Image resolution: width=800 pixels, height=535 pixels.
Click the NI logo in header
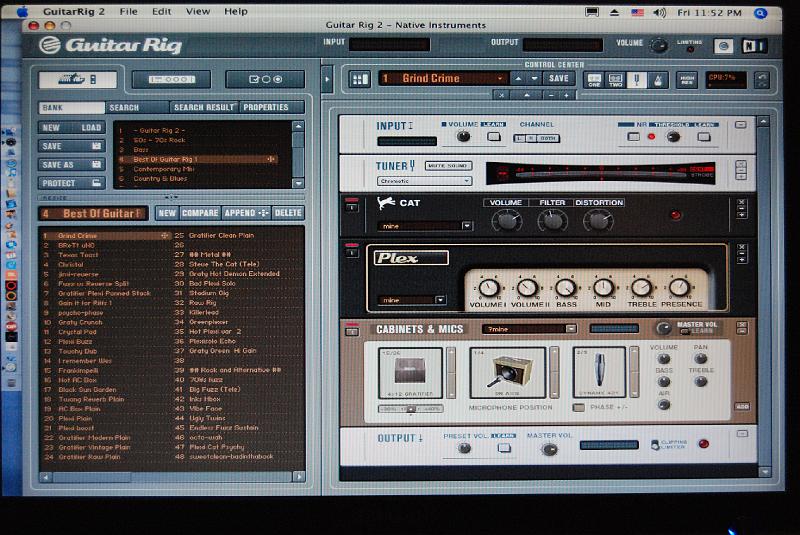[x=754, y=46]
